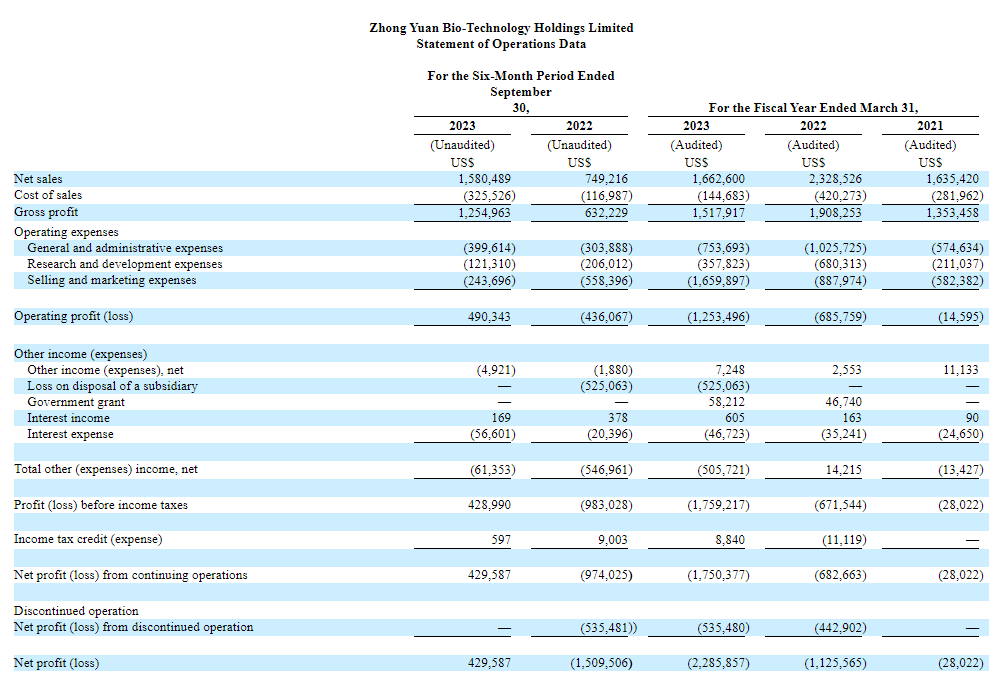Image resolution: width=998 pixels, height=679 pixels.
Task: Select 'Research and development expenses' label
Action: coord(125,263)
